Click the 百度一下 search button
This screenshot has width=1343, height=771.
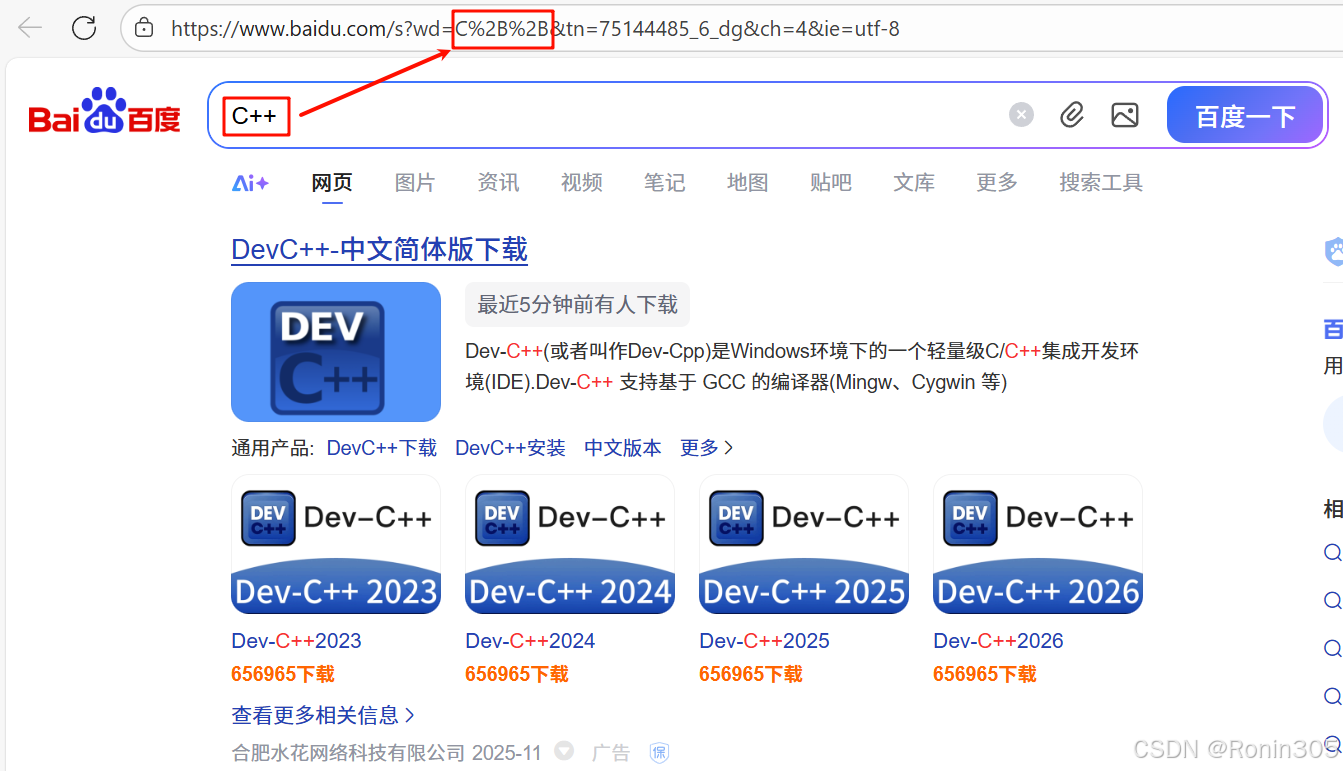[x=1245, y=115]
